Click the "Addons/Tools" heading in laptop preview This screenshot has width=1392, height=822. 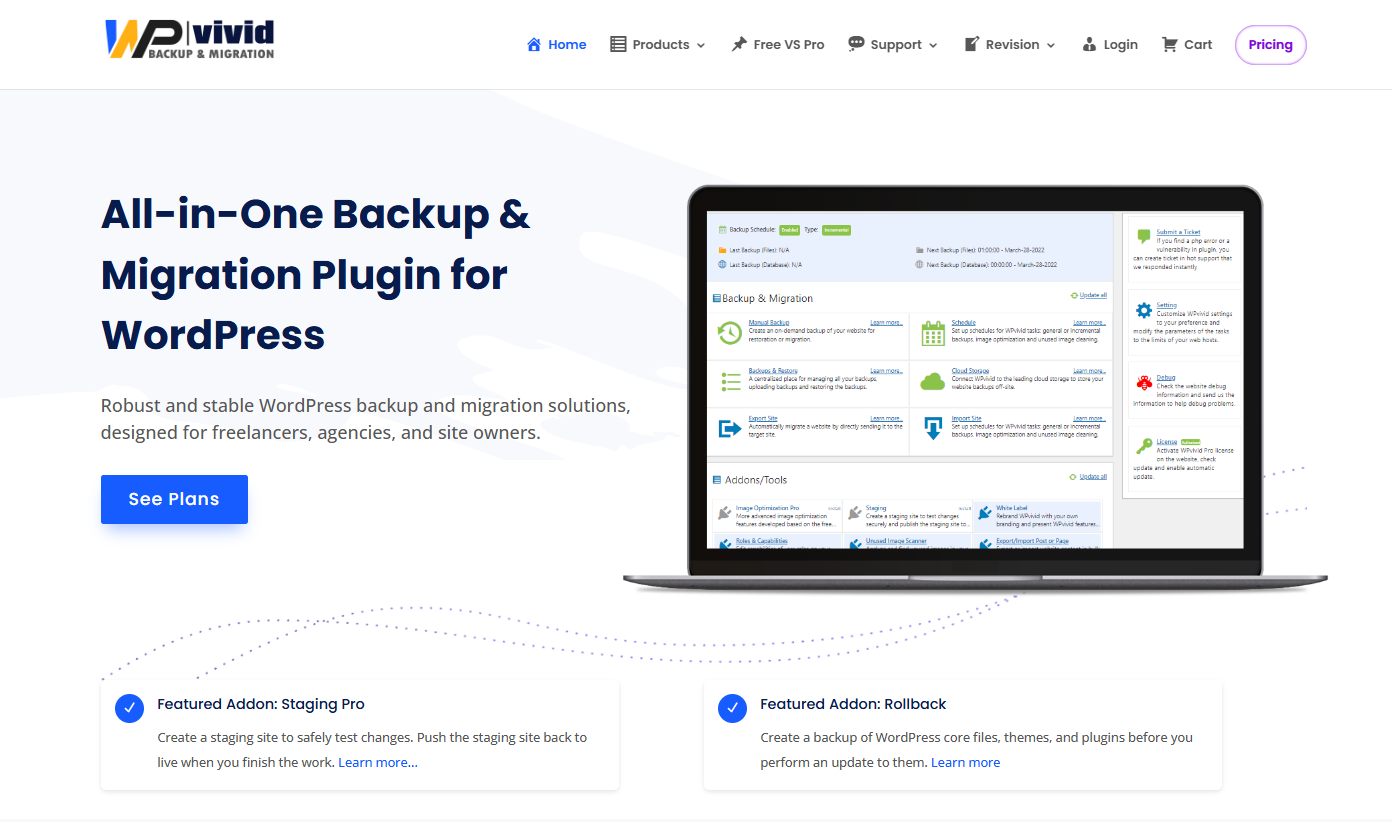pyautogui.click(x=755, y=480)
